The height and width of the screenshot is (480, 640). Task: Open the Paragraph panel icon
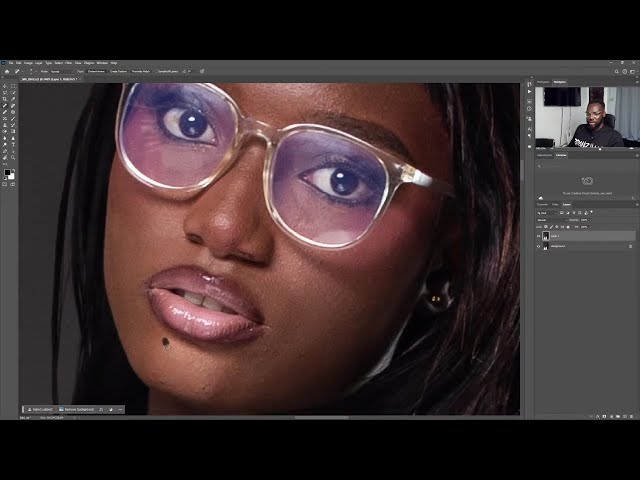(529, 136)
